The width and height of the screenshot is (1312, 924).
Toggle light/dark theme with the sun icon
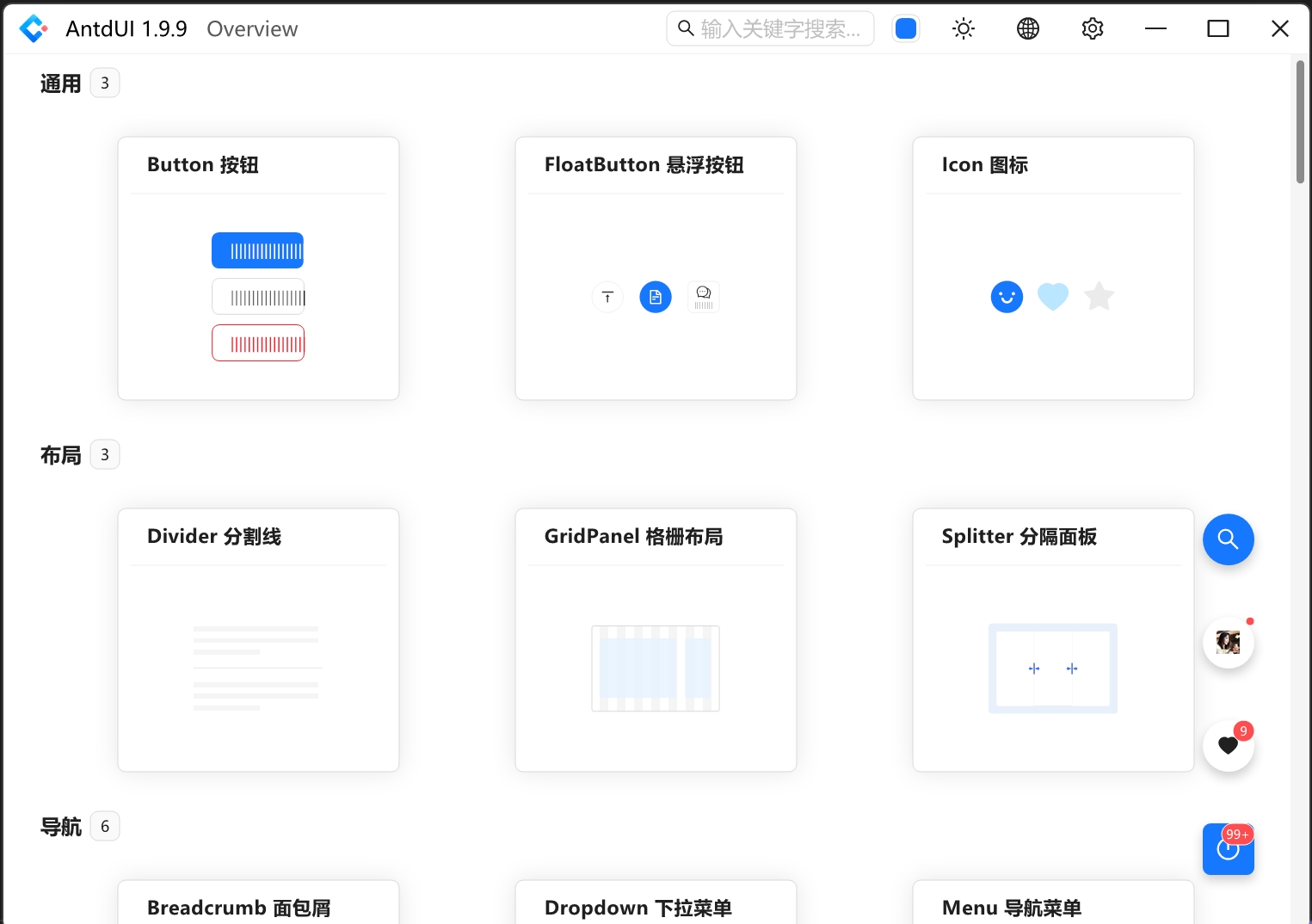(x=963, y=28)
